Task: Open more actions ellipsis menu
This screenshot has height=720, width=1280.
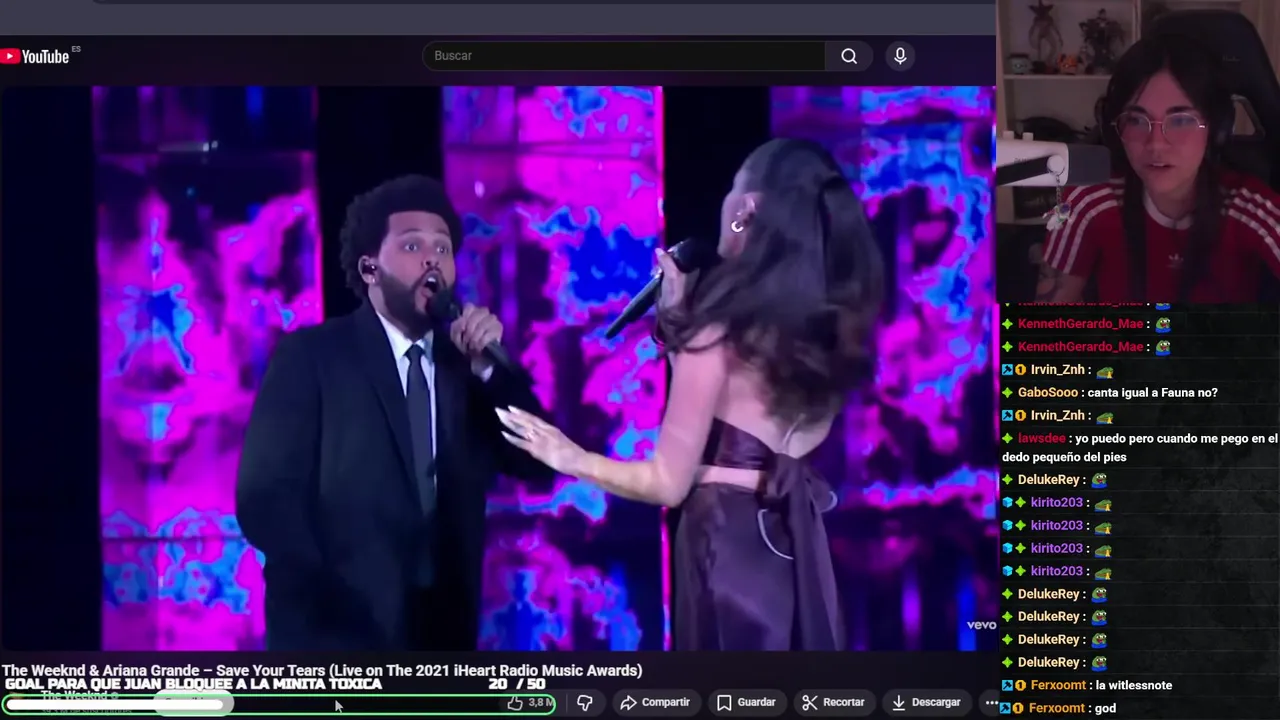Action: (x=991, y=703)
